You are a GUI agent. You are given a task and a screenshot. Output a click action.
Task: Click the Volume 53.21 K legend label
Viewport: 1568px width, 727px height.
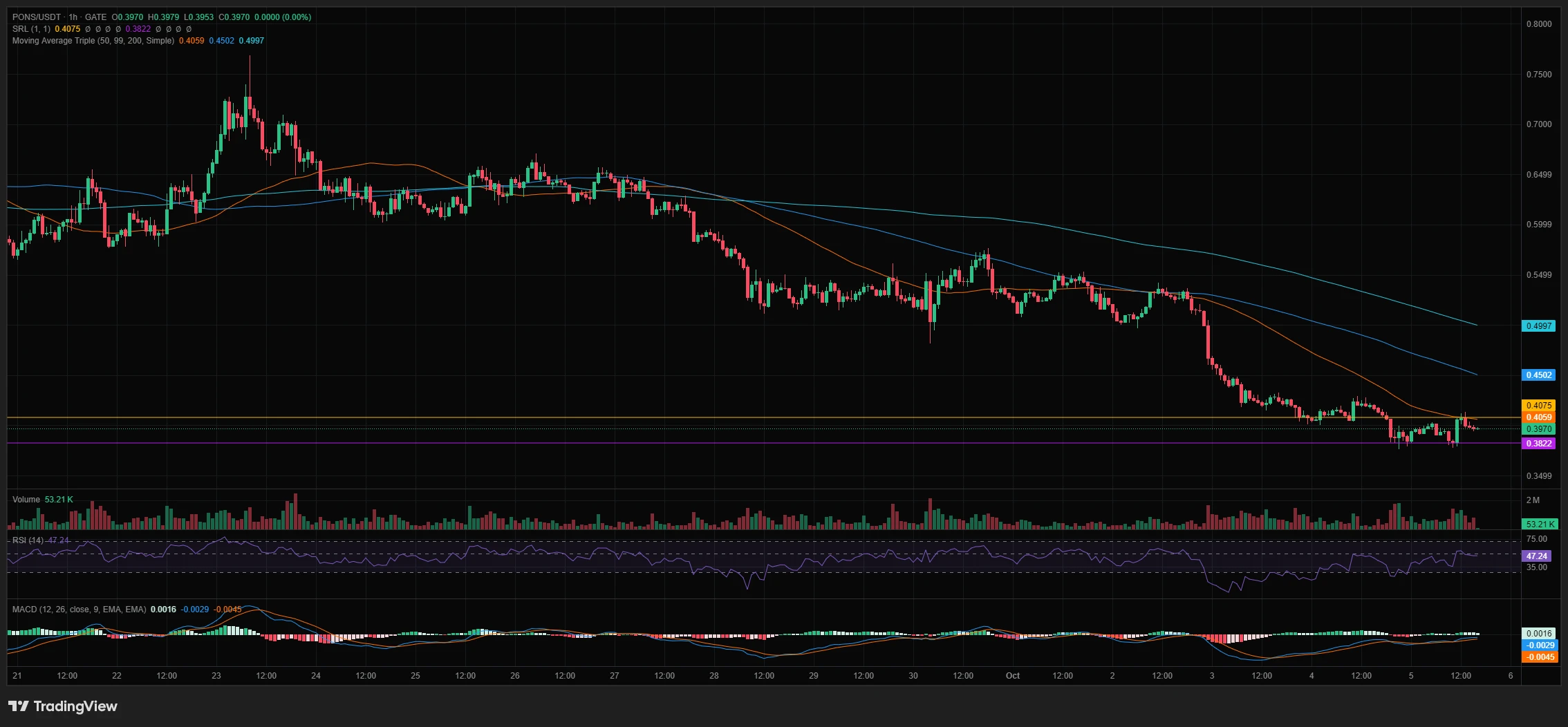point(42,500)
